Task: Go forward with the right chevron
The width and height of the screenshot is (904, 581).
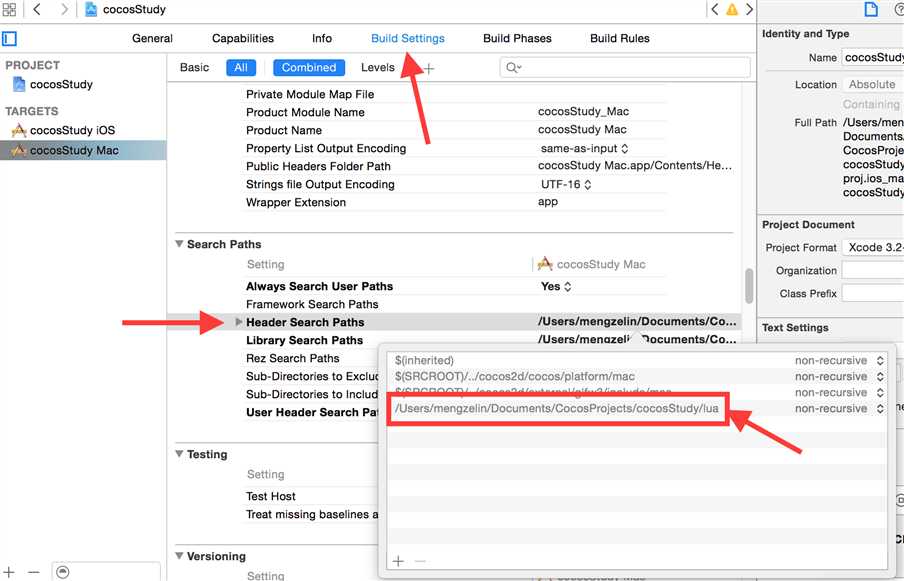Action: coord(63,9)
